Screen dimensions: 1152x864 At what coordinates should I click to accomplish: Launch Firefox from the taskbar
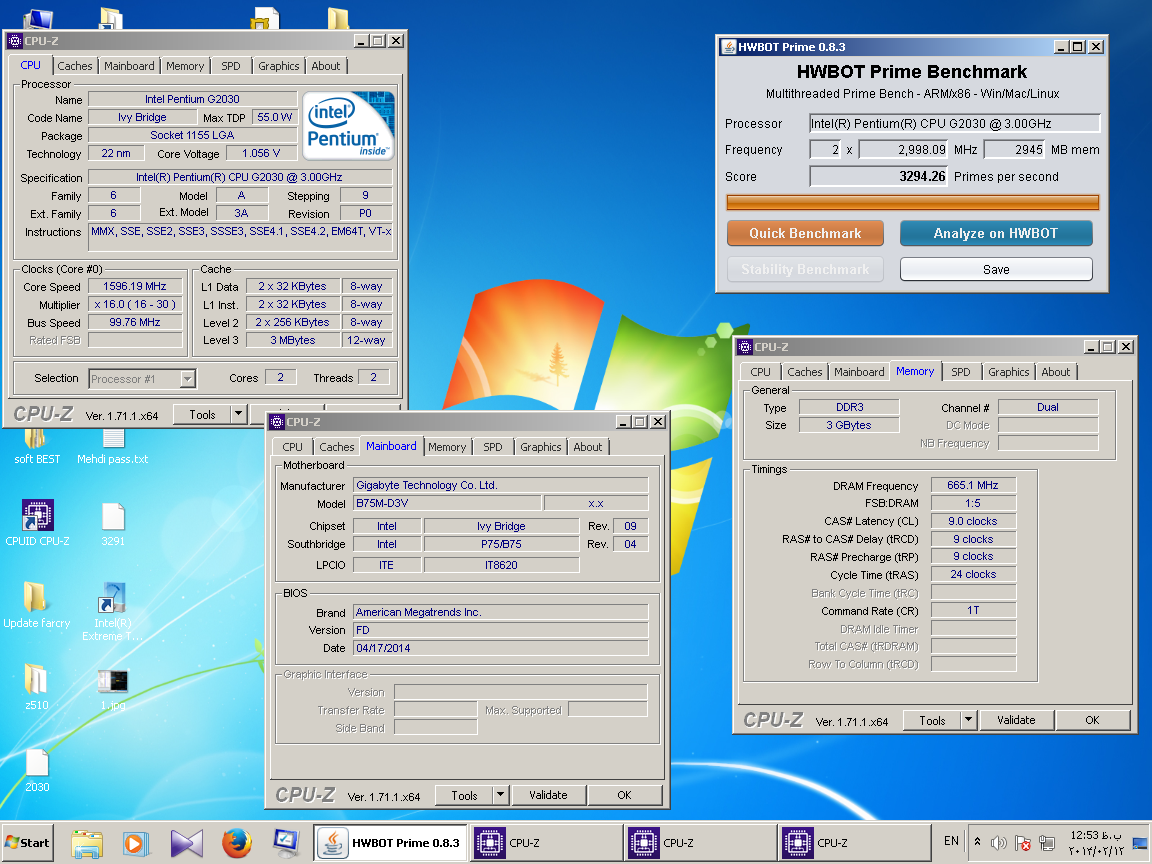point(237,843)
